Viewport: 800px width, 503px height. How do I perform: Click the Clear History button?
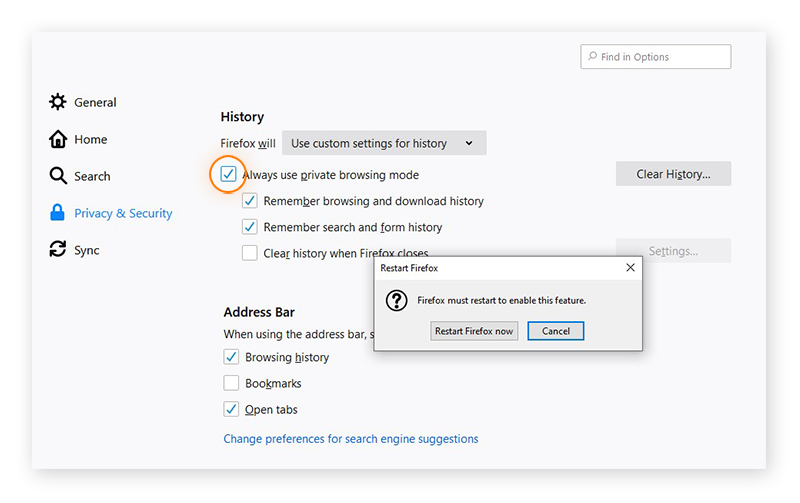click(673, 174)
